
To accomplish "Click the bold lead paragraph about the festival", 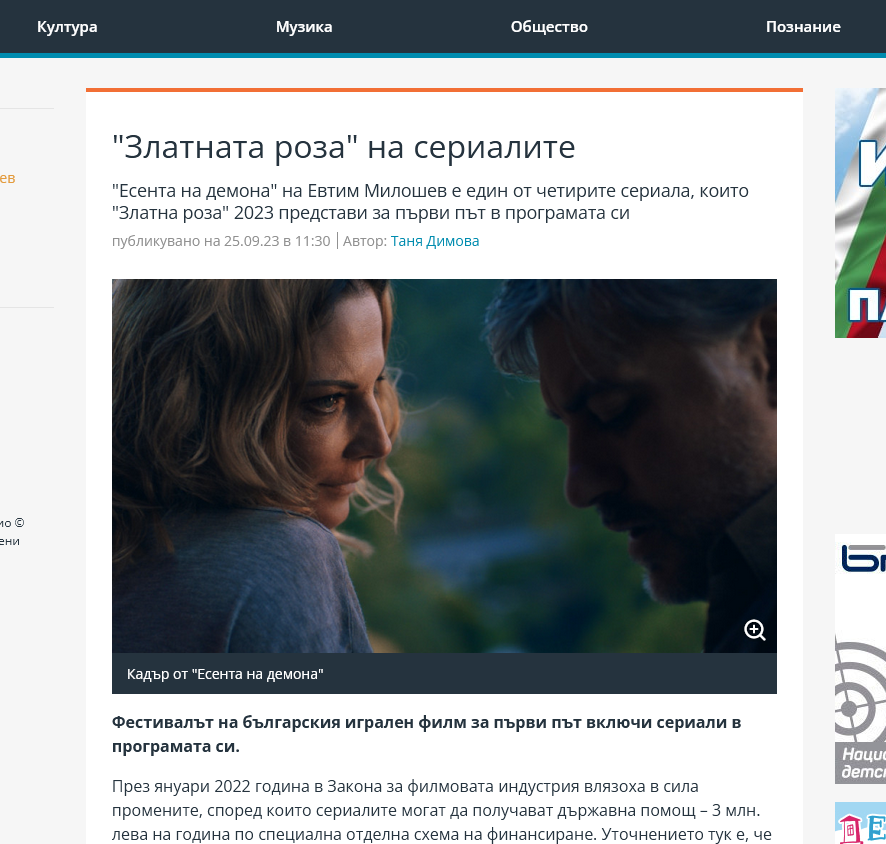I will coord(426,734).
